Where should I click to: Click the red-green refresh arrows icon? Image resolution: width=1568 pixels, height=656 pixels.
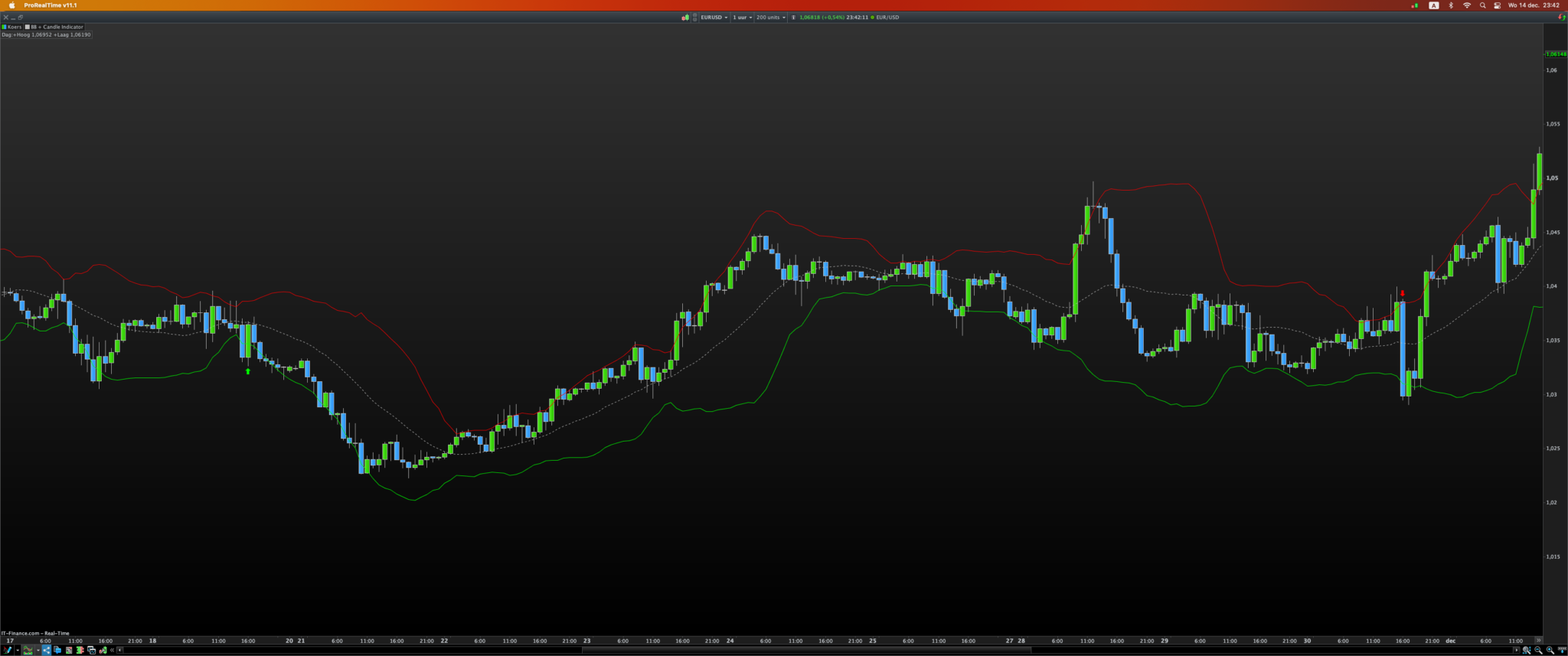point(1562,17)
